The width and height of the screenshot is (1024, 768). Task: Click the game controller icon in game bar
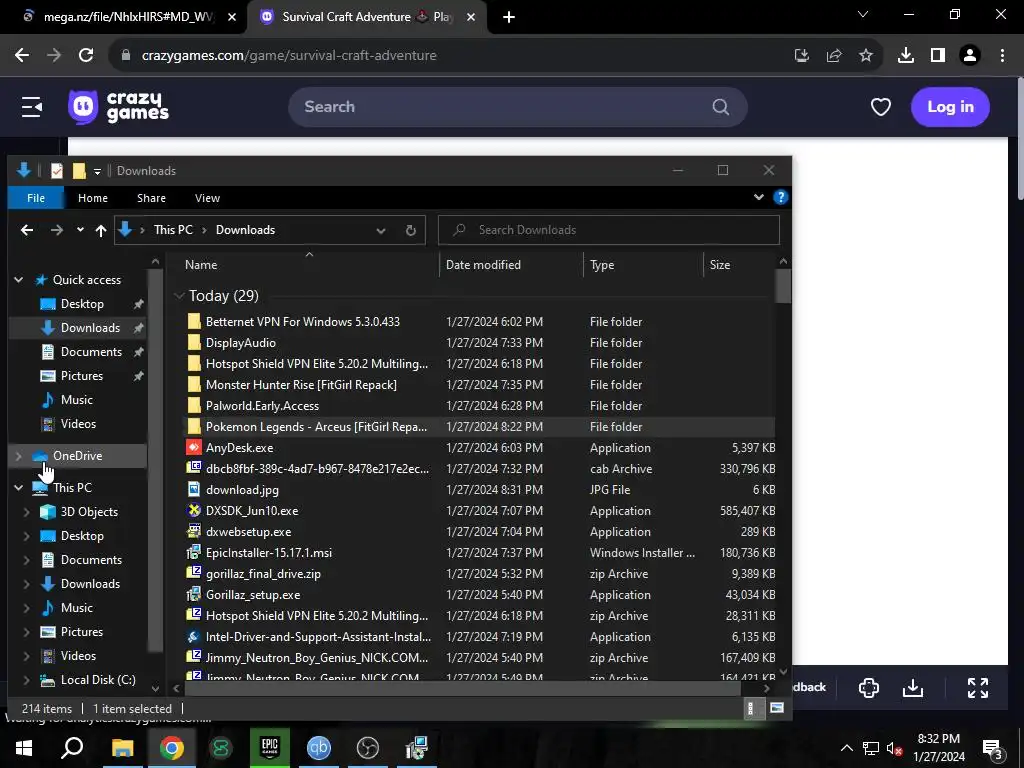click(x=869, y=688)
